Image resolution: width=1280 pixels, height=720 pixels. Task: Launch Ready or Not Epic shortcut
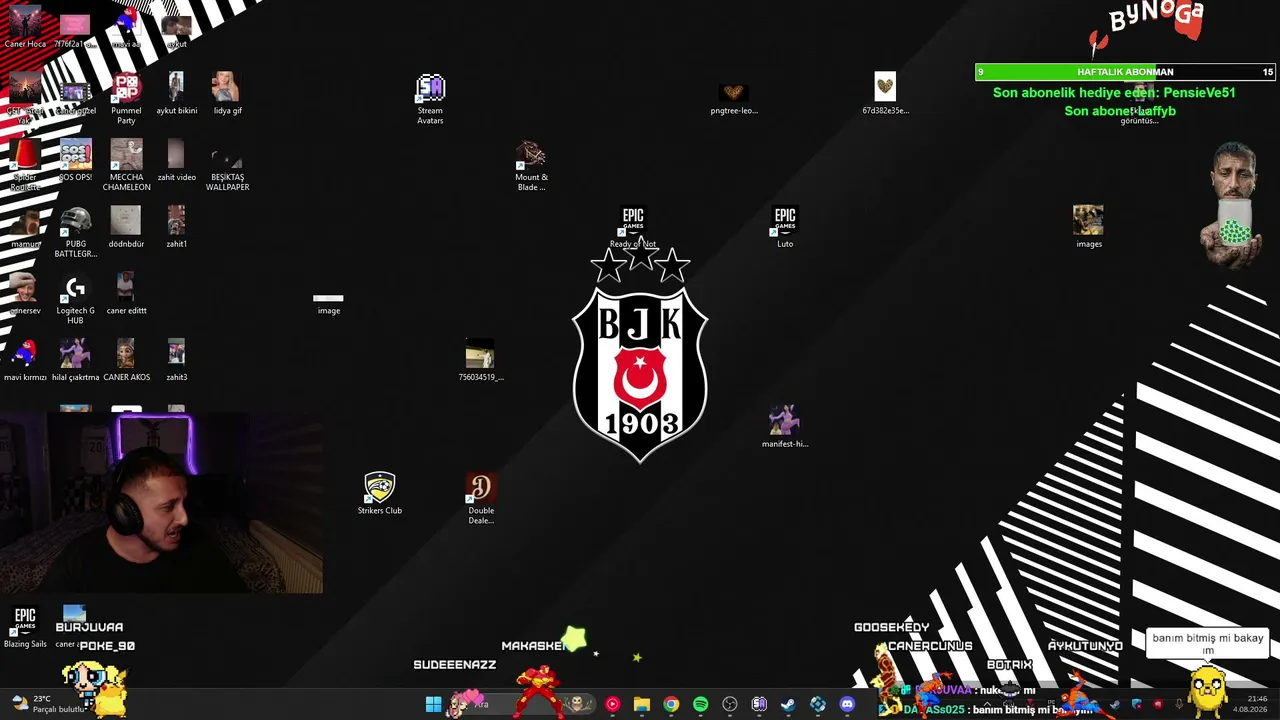point(633,227)
